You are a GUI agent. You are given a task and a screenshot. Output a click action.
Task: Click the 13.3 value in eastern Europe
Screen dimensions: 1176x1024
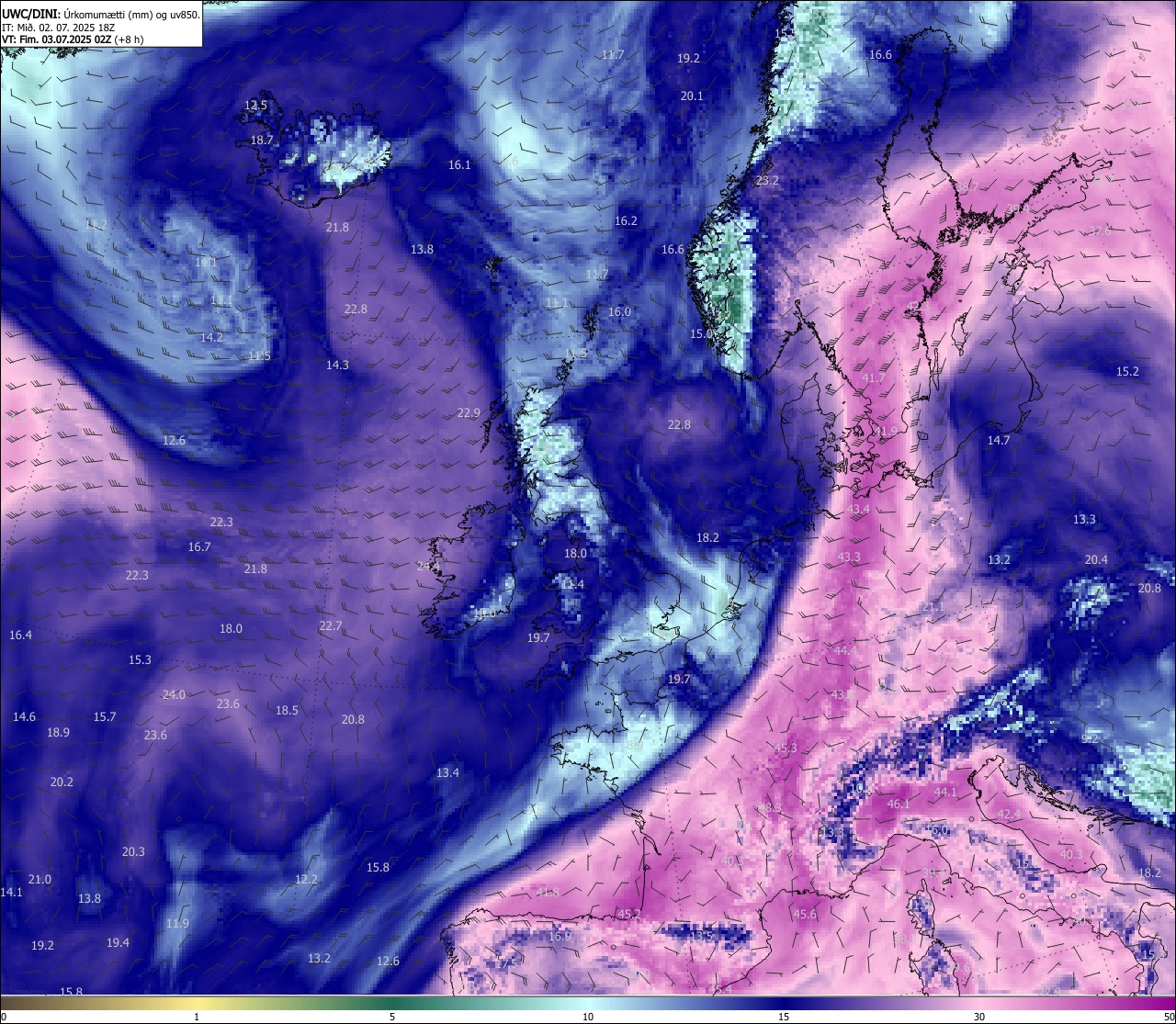tap(1084, 520)
